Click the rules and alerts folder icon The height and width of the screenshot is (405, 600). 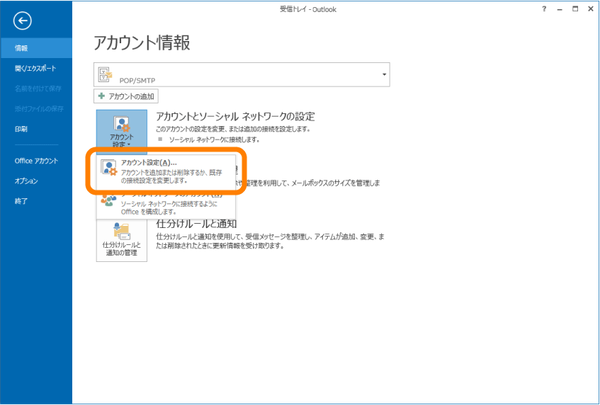pos(122,231)
